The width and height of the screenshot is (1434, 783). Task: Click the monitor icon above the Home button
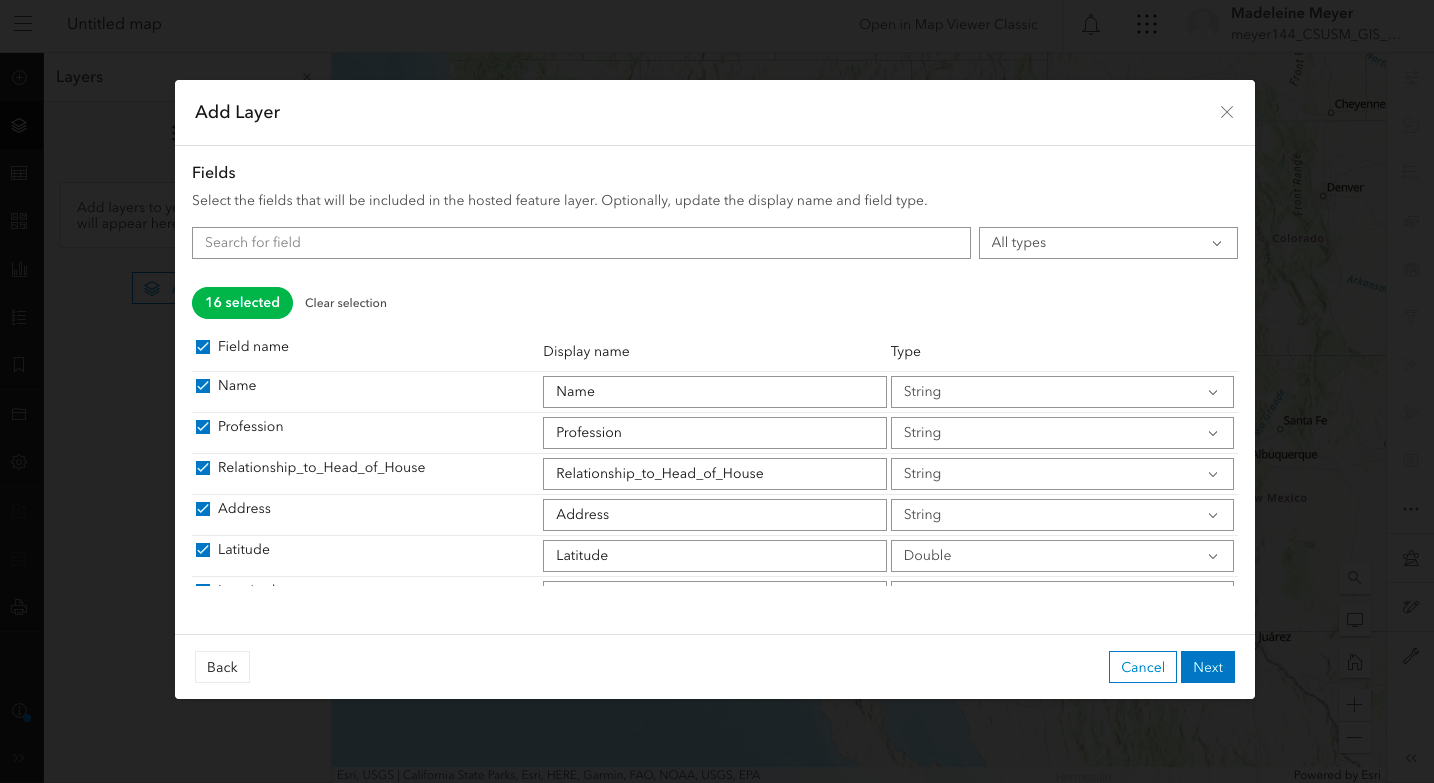point(1354,620)
